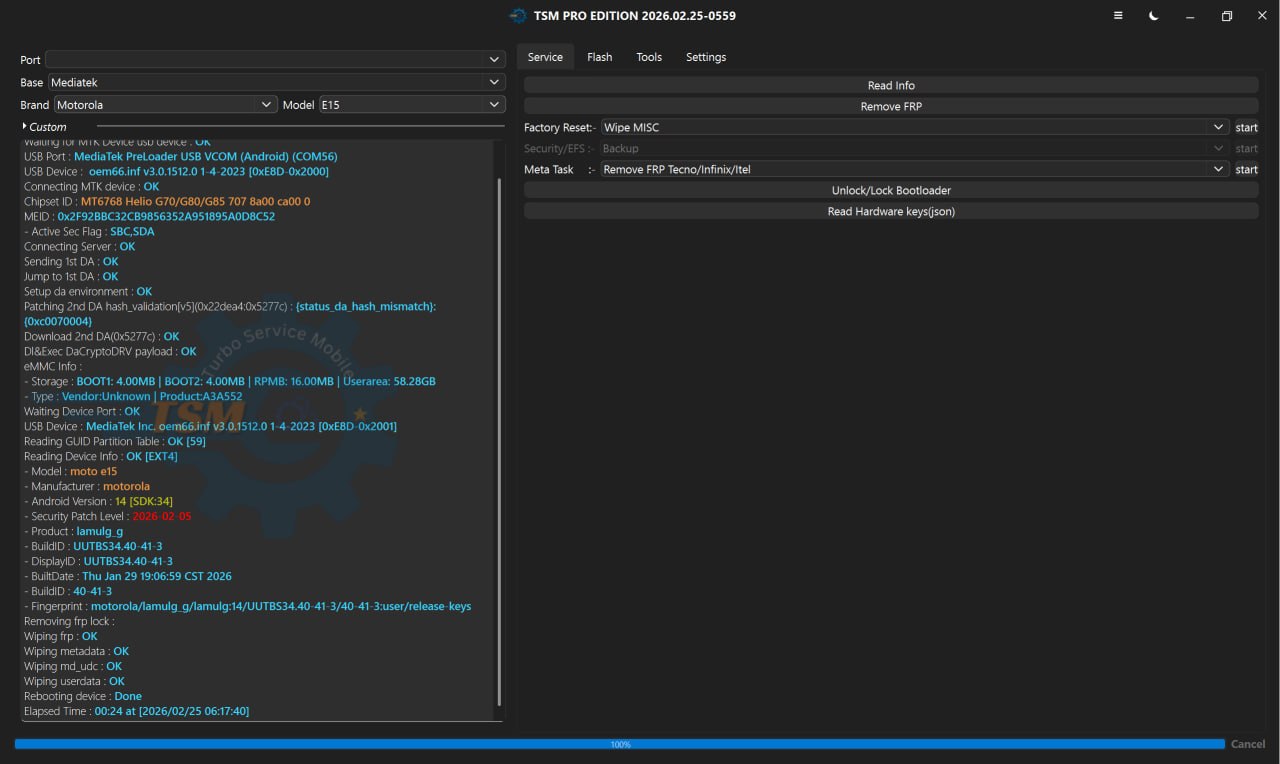Open the Meta Task dropdown
1280x764 pixels.
(x=913, y=170)
